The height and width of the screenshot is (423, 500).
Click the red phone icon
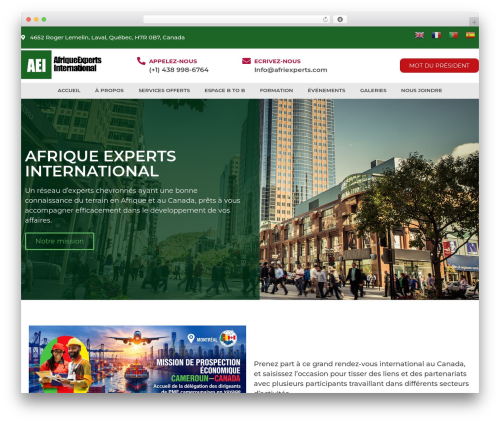[141, 61]
